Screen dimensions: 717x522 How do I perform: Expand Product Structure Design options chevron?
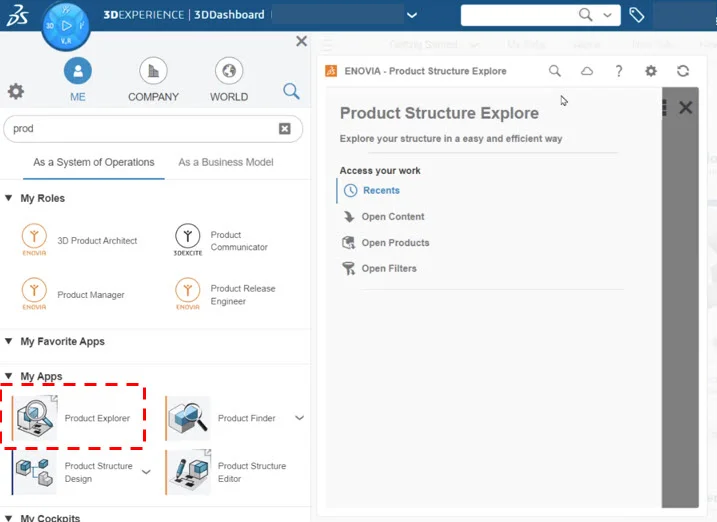pyautogui.click(x=146, y=472)
